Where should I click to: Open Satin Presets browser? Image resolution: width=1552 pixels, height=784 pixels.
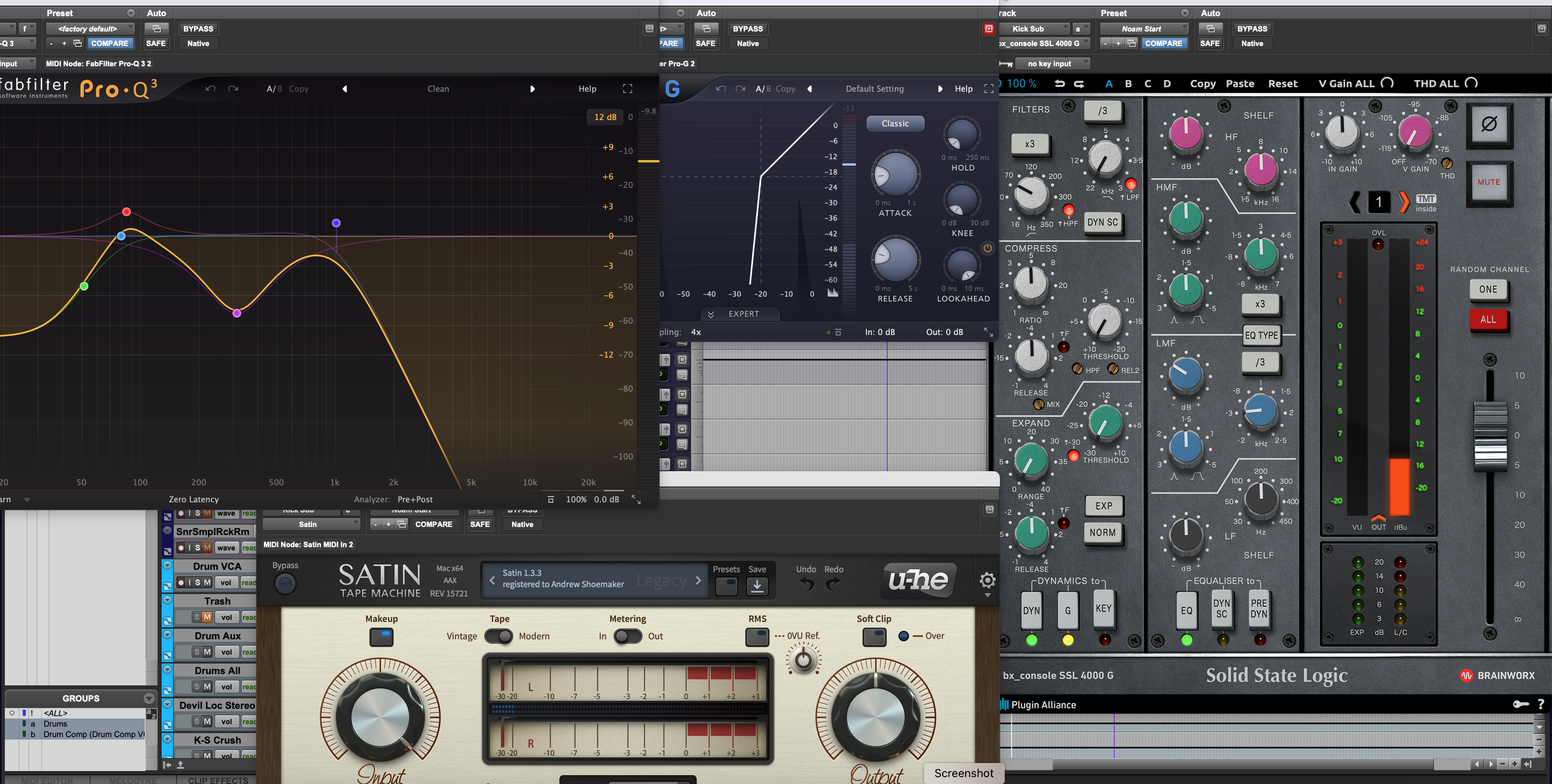pos(727,586)
